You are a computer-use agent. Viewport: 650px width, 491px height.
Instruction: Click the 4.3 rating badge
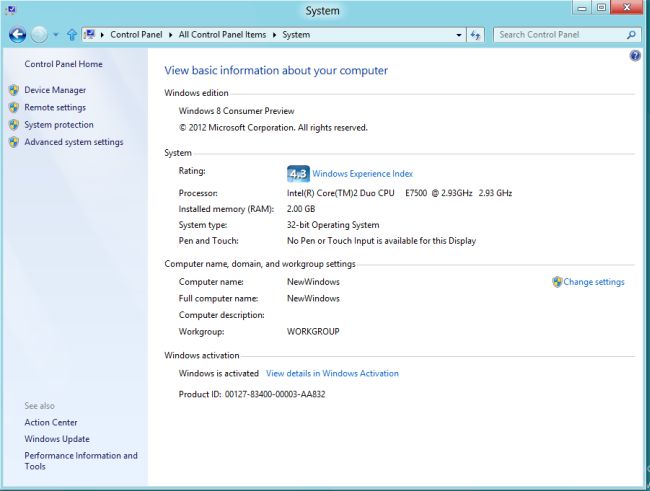coord(298,174)
